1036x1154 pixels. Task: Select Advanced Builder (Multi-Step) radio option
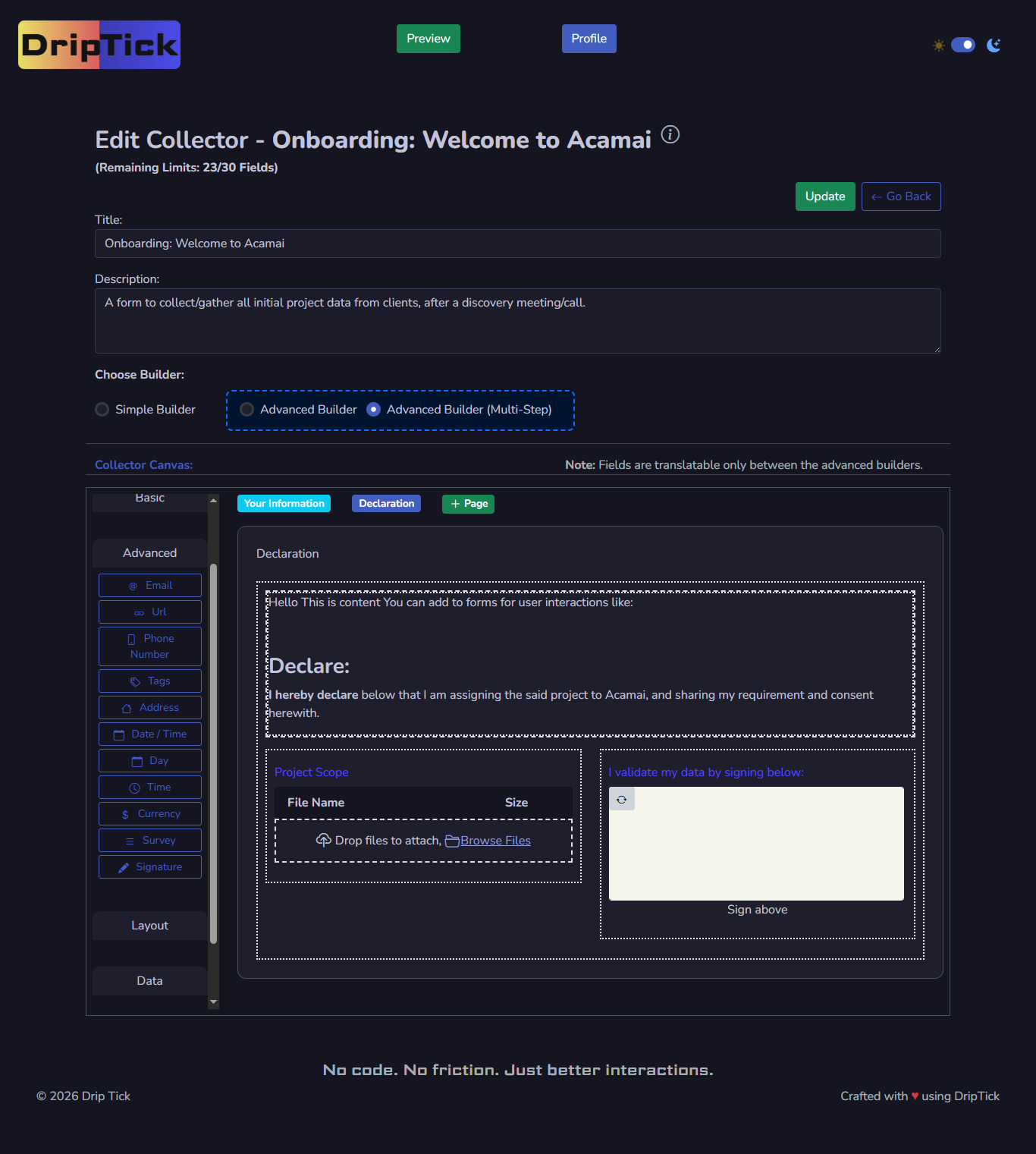click(x=373, y=410)
